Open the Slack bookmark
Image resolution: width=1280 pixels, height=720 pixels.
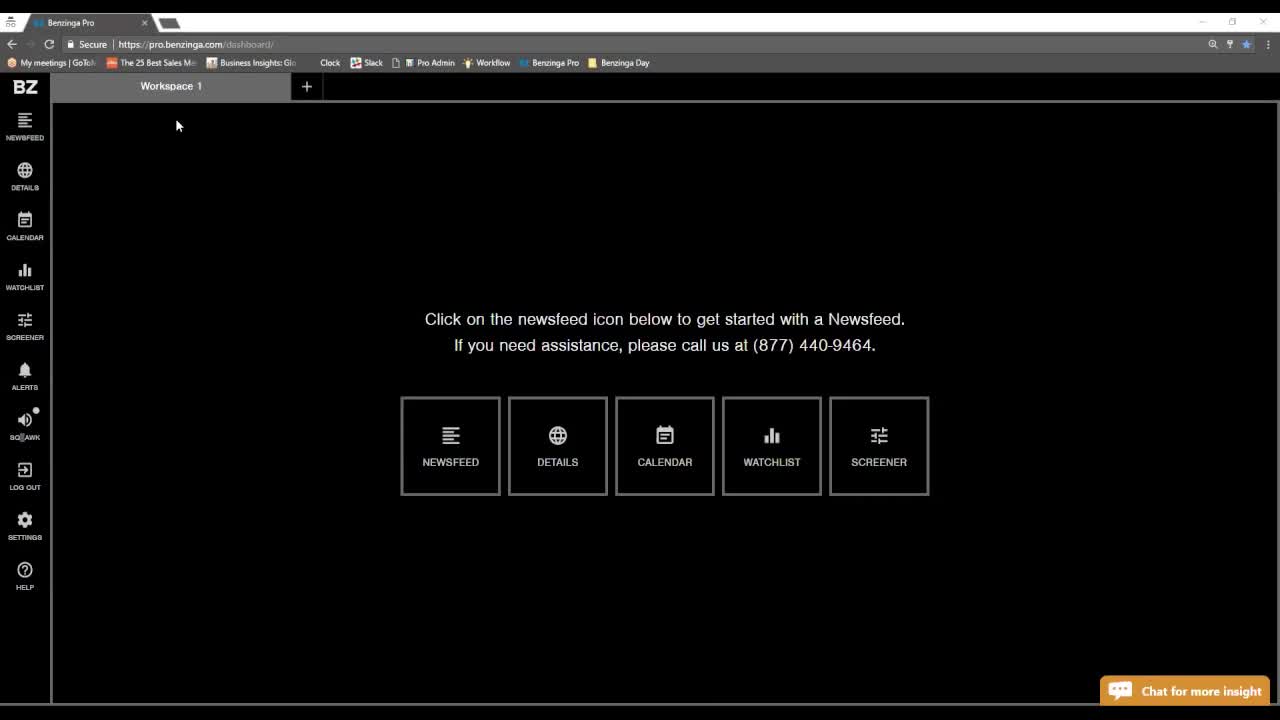pyautogui.click(x=367, y=63)
